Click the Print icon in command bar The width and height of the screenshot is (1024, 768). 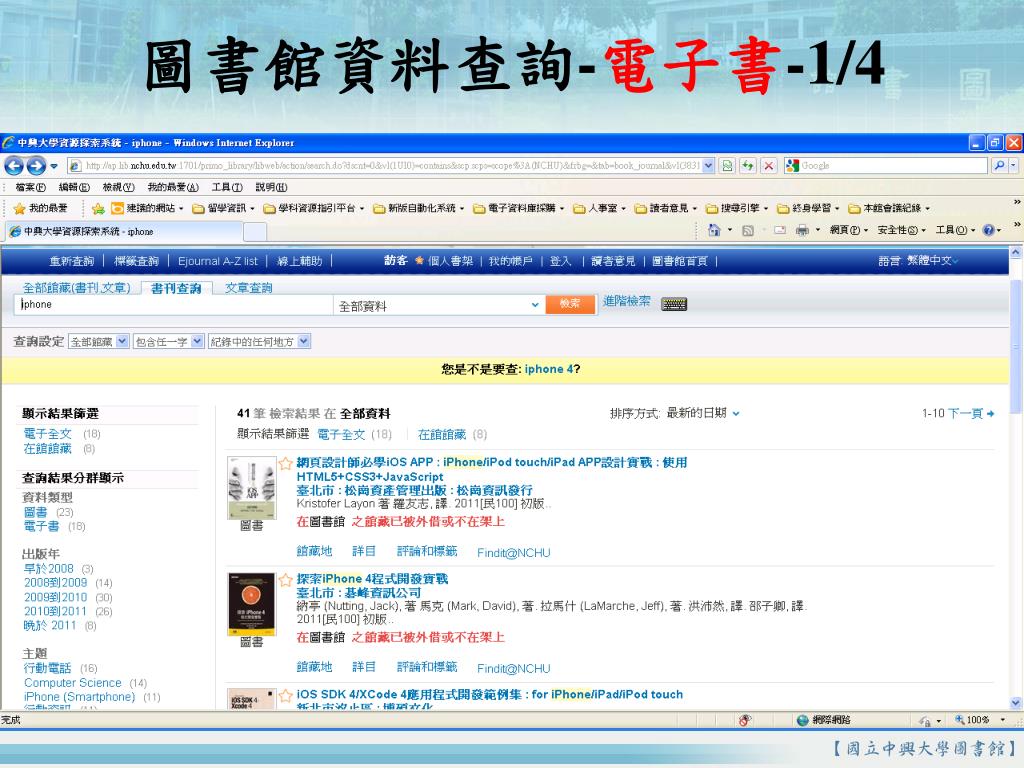point(802,230)
